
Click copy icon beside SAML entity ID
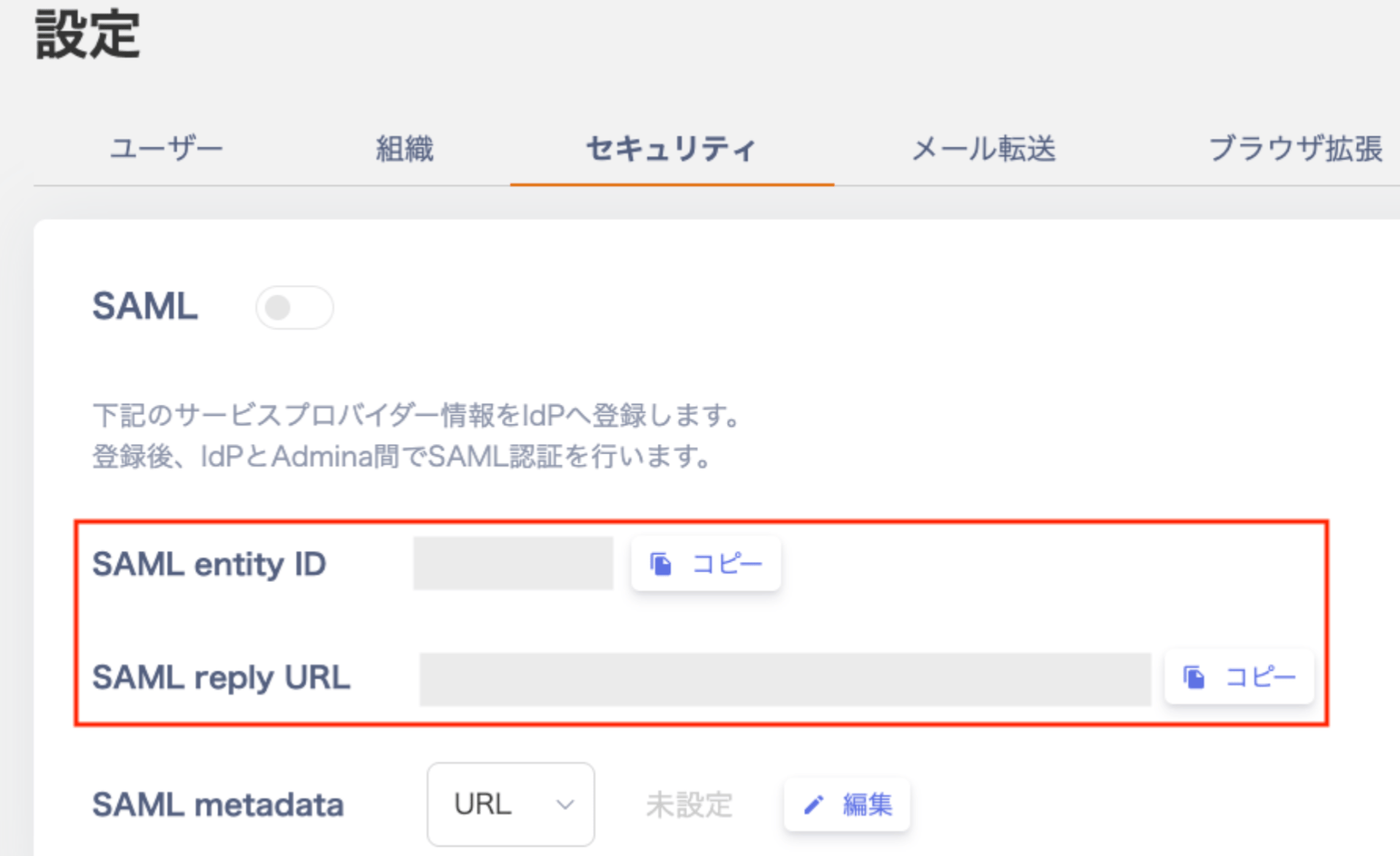coord(661,564)
